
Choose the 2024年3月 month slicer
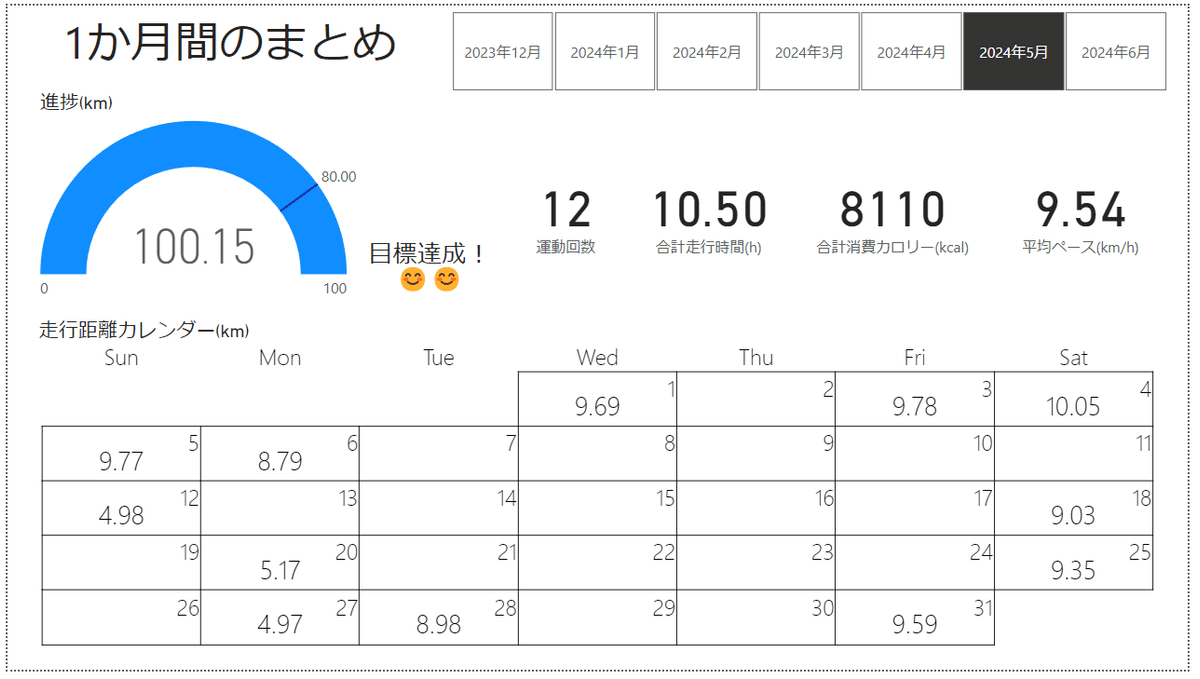click(809, 52)
